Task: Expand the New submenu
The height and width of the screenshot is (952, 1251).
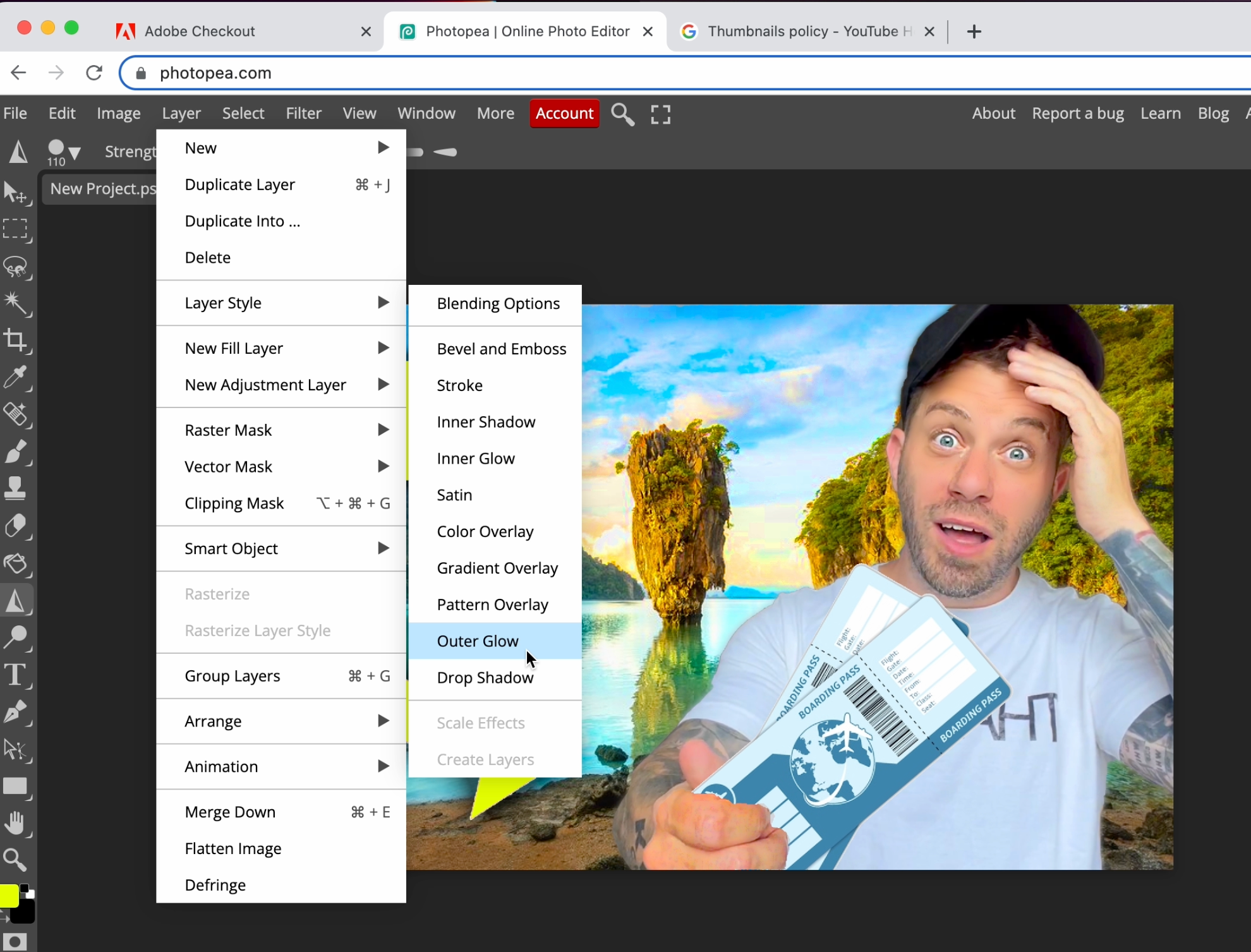Action: tap(281, 148)
